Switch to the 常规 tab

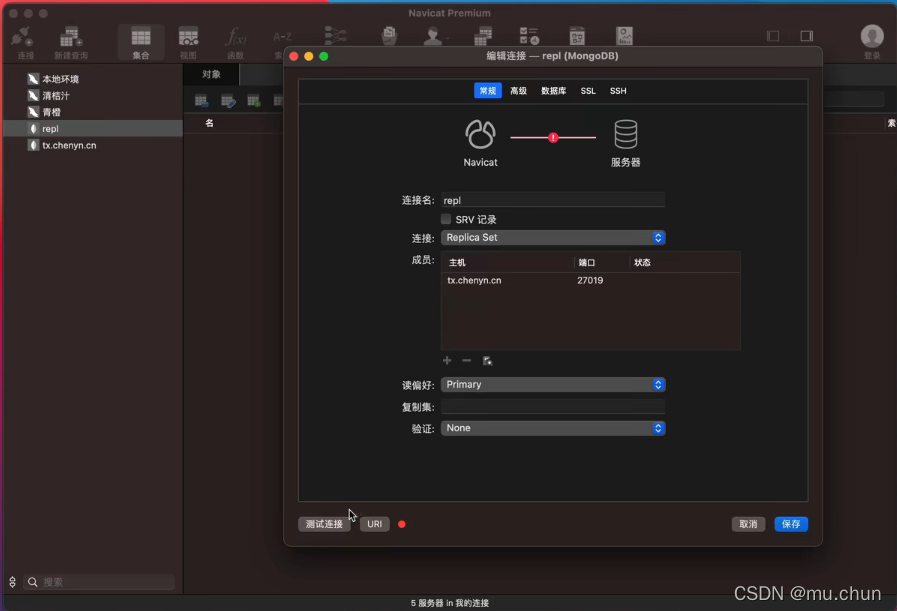point(488,90)
